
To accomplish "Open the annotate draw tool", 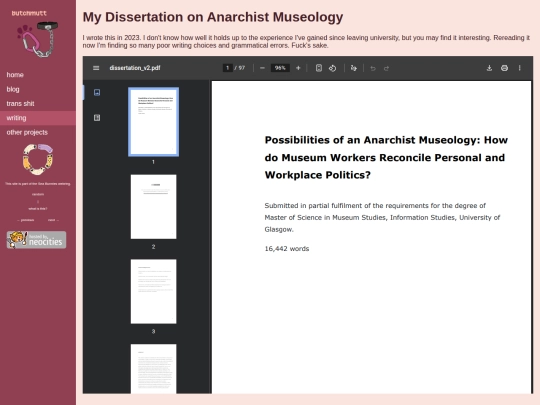I will pos(354,68).
